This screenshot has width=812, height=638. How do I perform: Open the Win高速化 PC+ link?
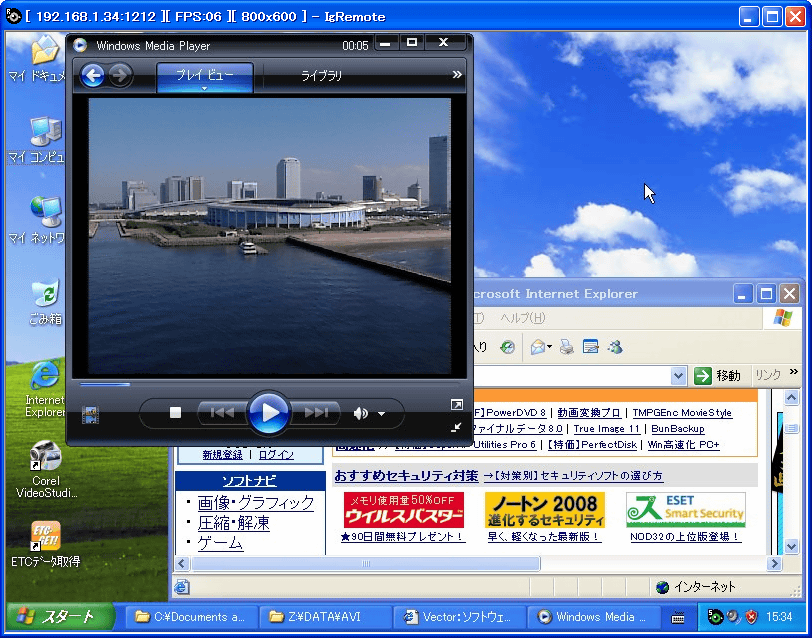684,445
